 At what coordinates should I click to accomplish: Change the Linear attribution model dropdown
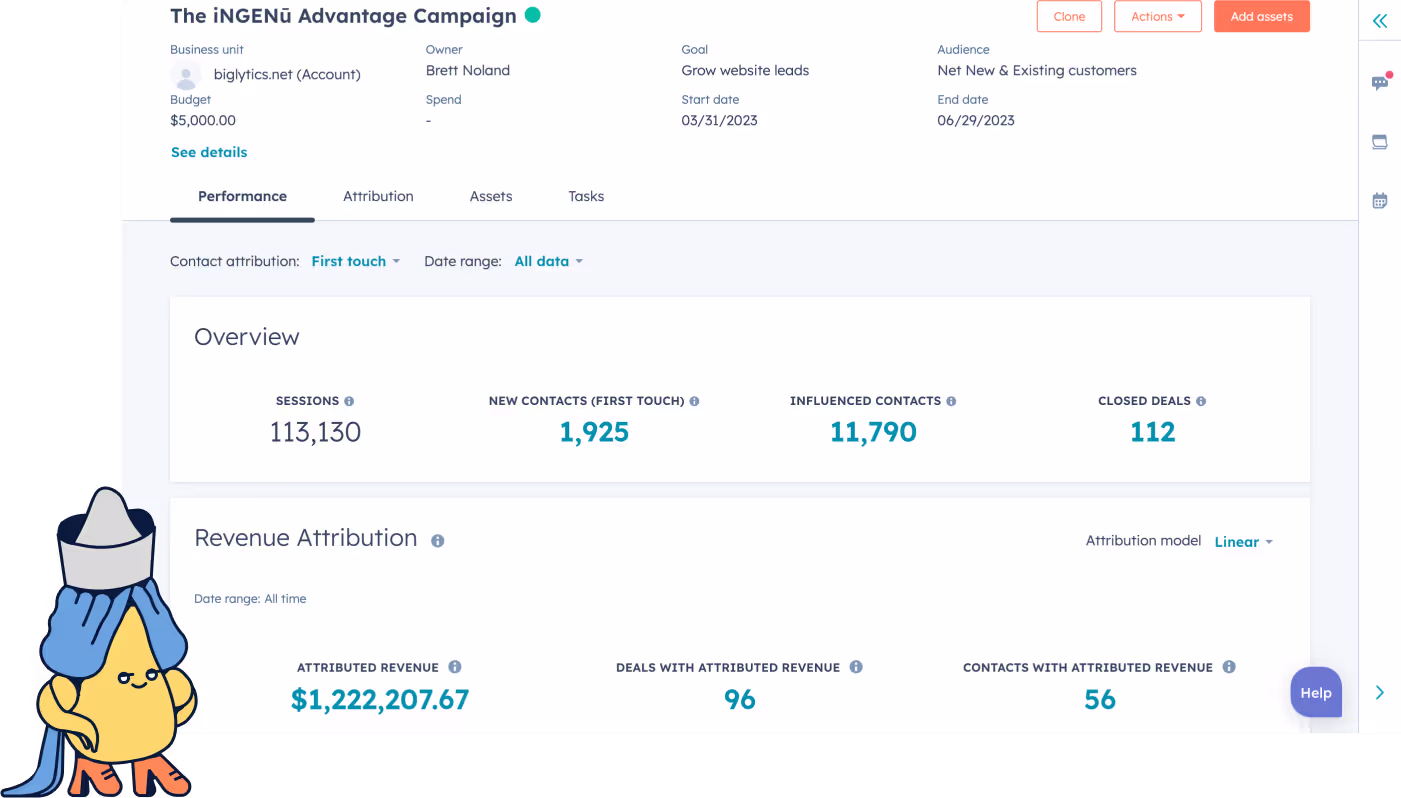point(1242,541)
